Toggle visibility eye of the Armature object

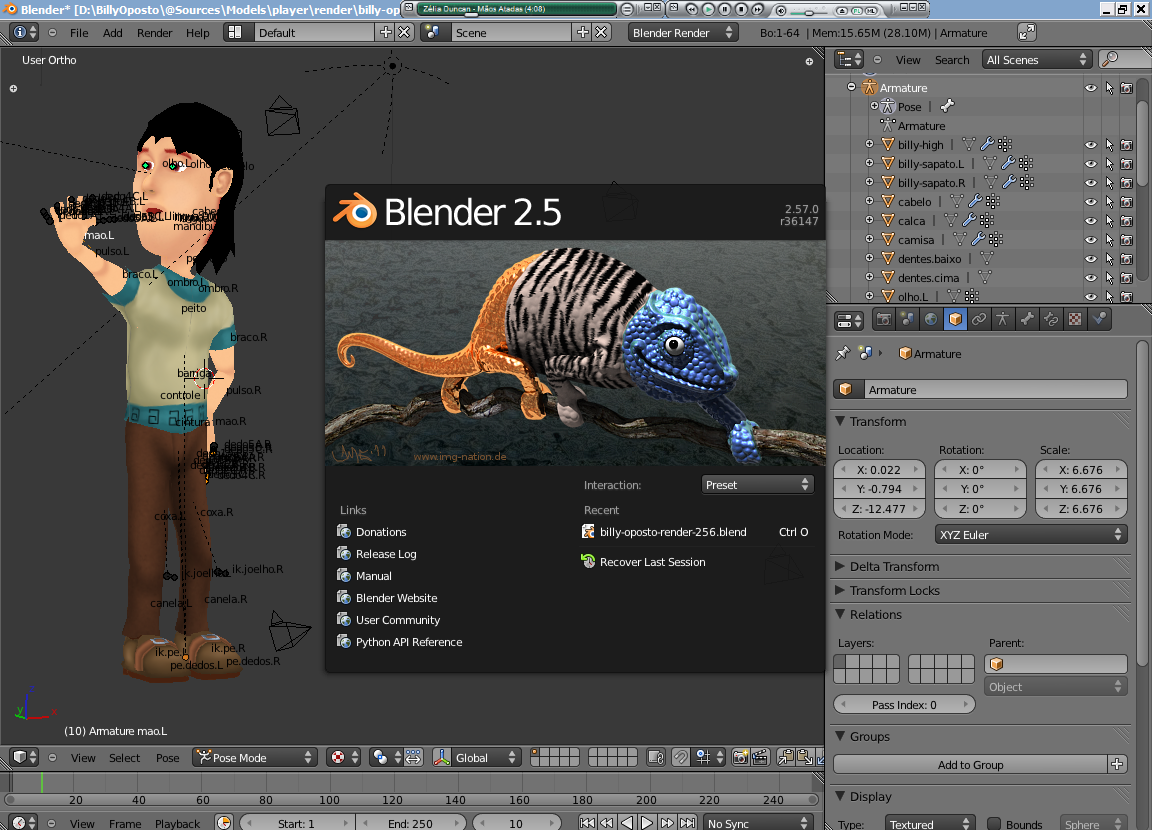[1091, 88]
